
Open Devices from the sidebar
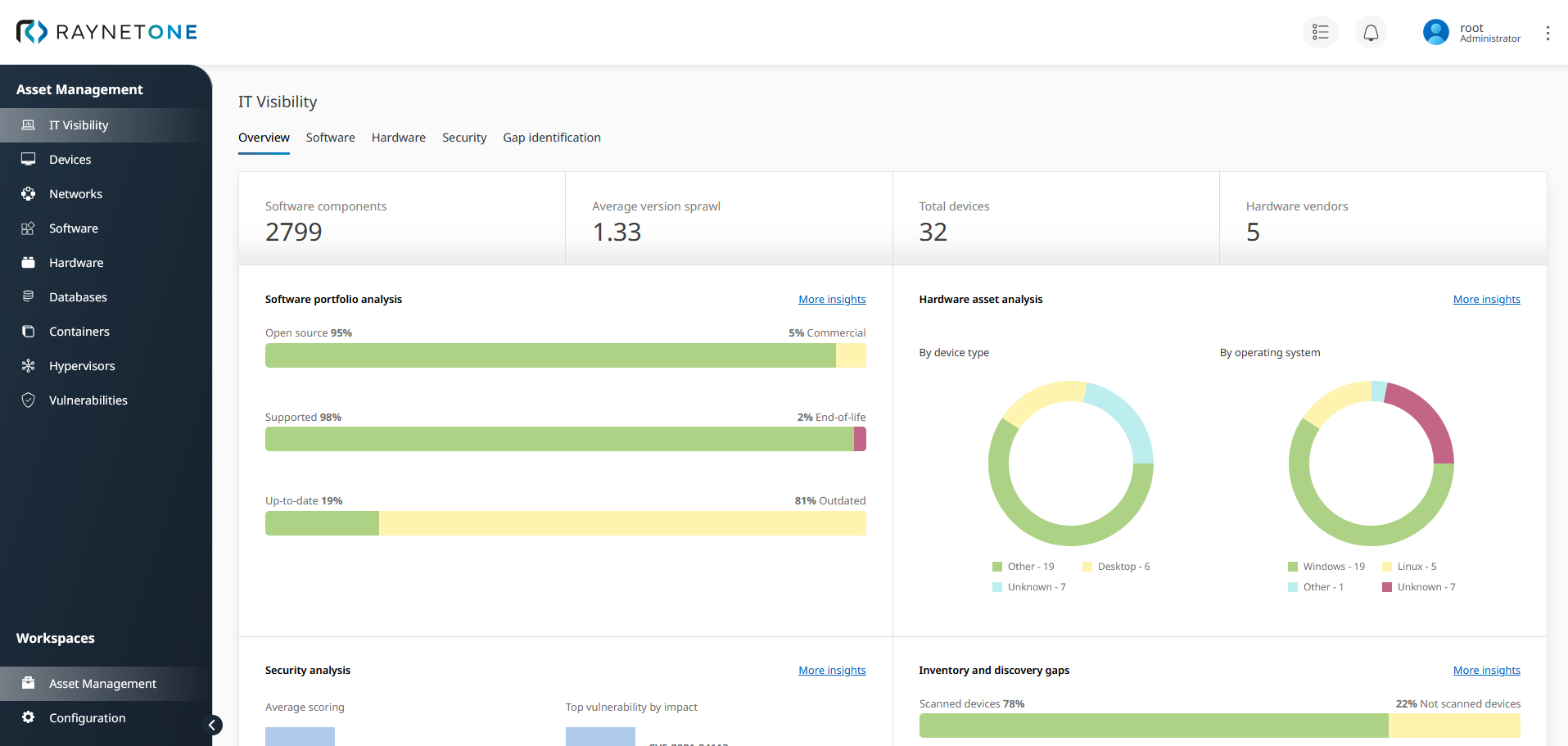tap(70, 160)
